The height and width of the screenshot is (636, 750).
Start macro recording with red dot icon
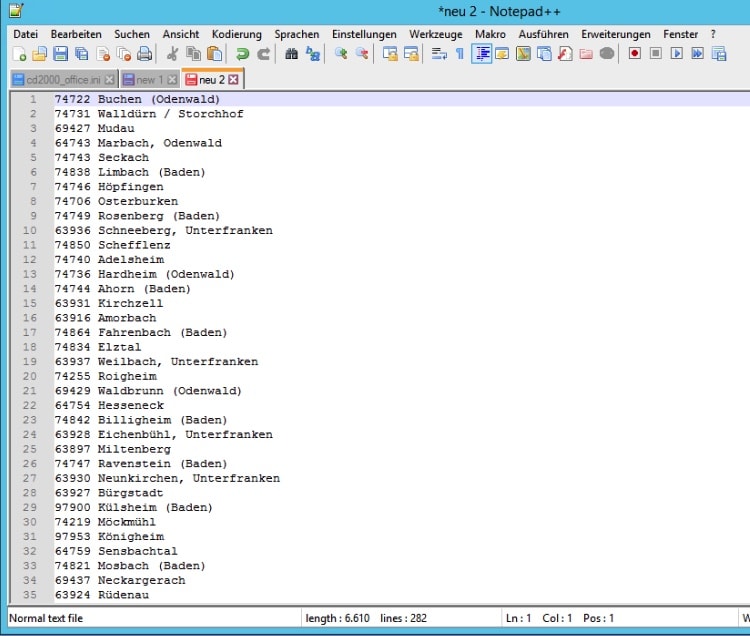634,54
